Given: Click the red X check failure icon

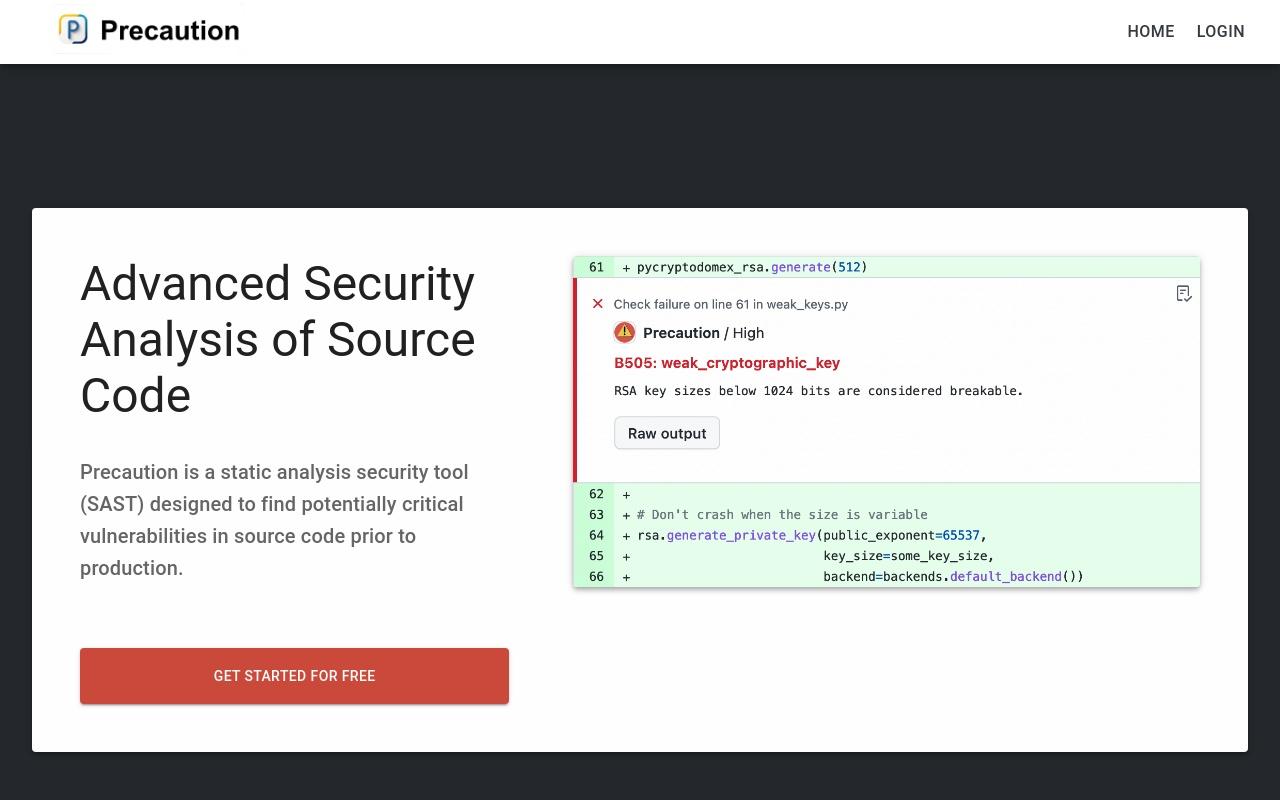Looking at the screenshot, I should click(598, 304).
